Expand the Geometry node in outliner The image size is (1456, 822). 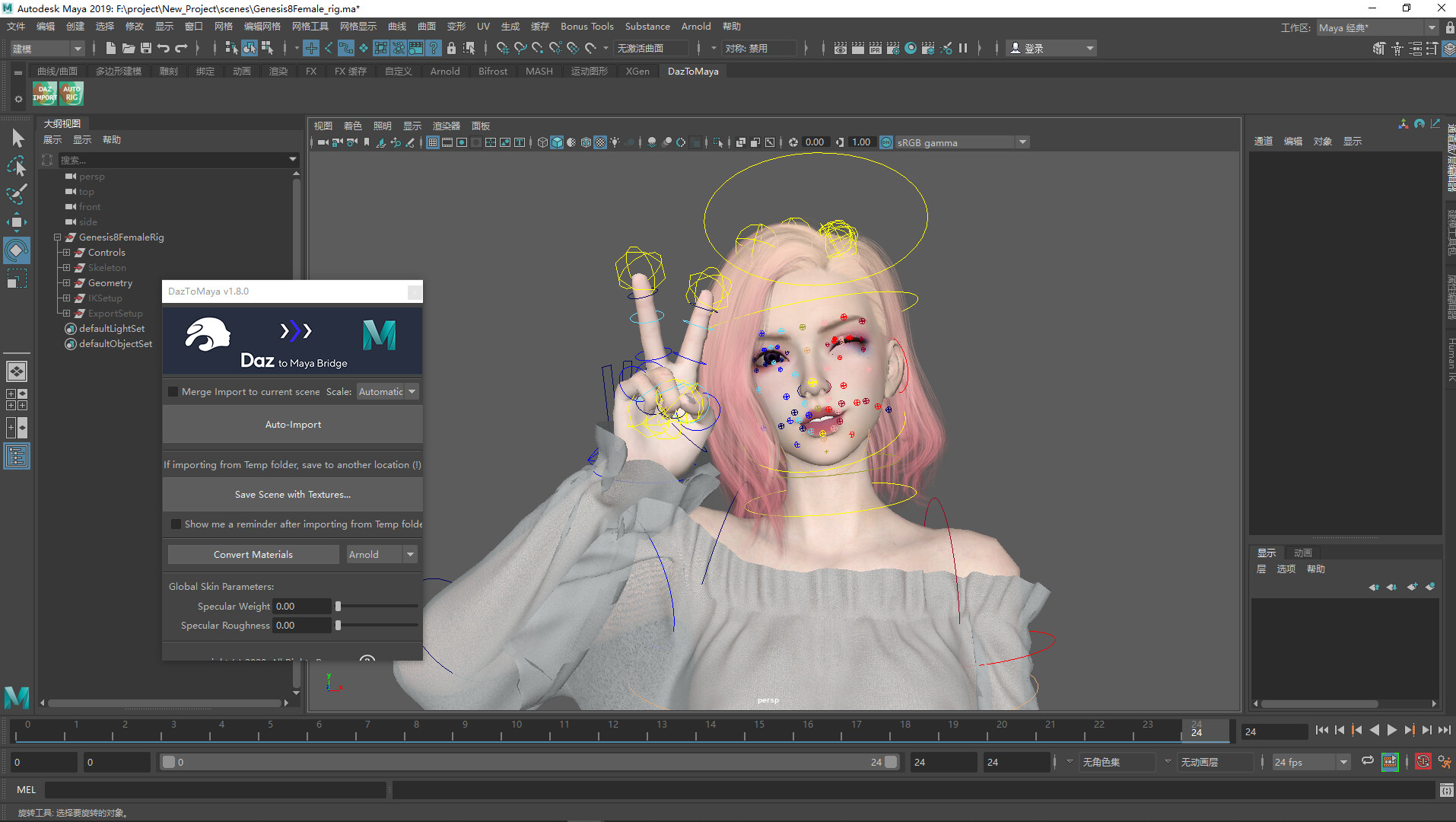tap(67, 283)
